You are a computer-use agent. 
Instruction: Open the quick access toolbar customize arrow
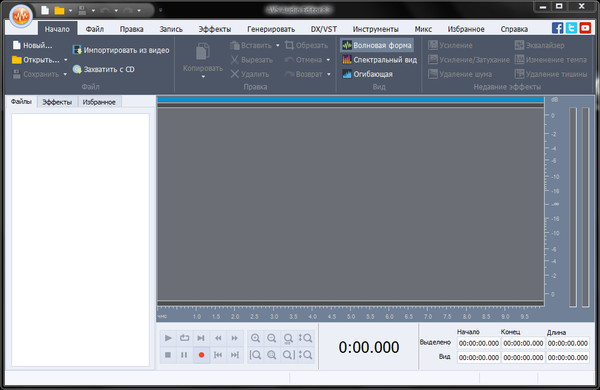coord(161,10)
